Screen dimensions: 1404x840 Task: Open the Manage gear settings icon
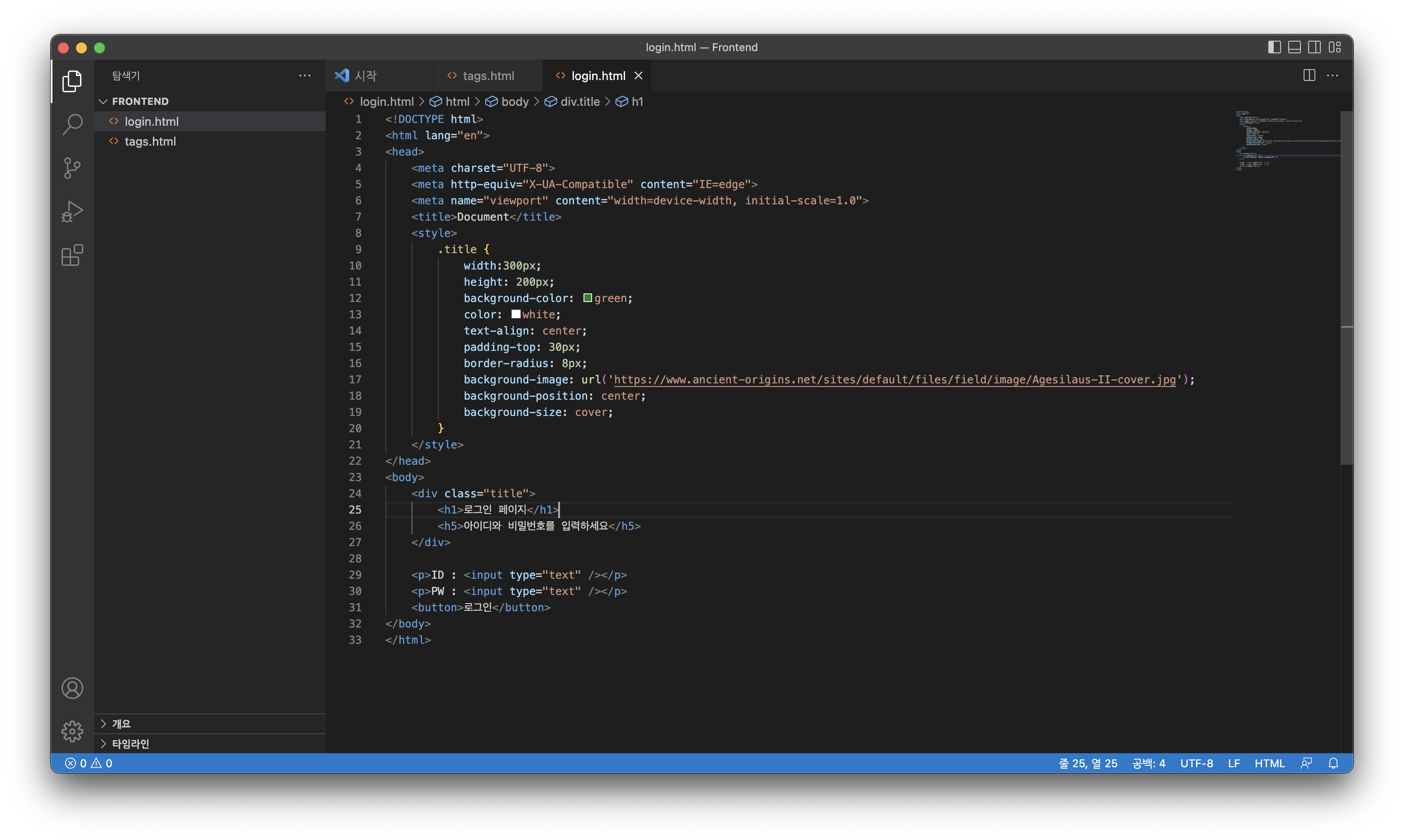(x=72, y=731)
